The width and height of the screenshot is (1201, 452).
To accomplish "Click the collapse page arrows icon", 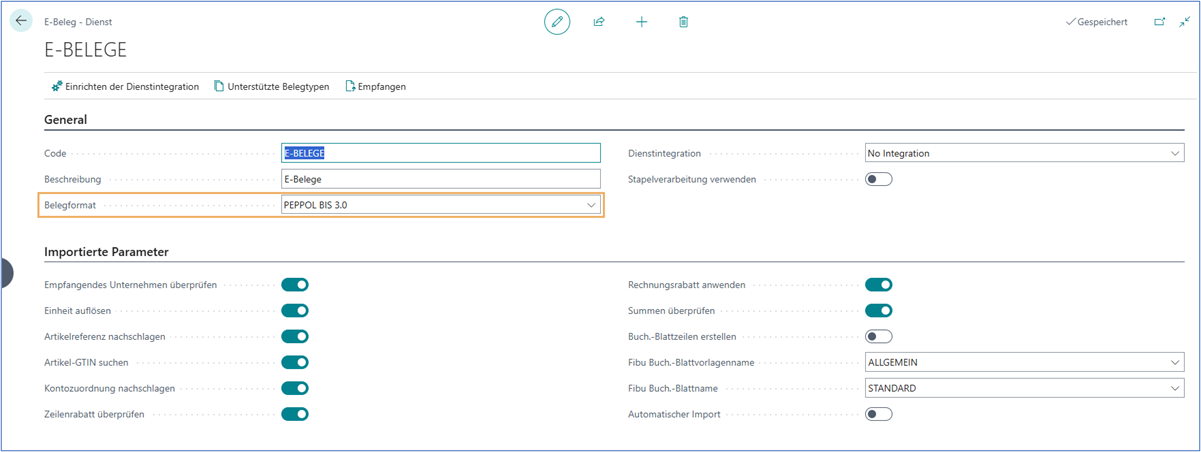I will pyautogui.click(x=1185, y=21).
